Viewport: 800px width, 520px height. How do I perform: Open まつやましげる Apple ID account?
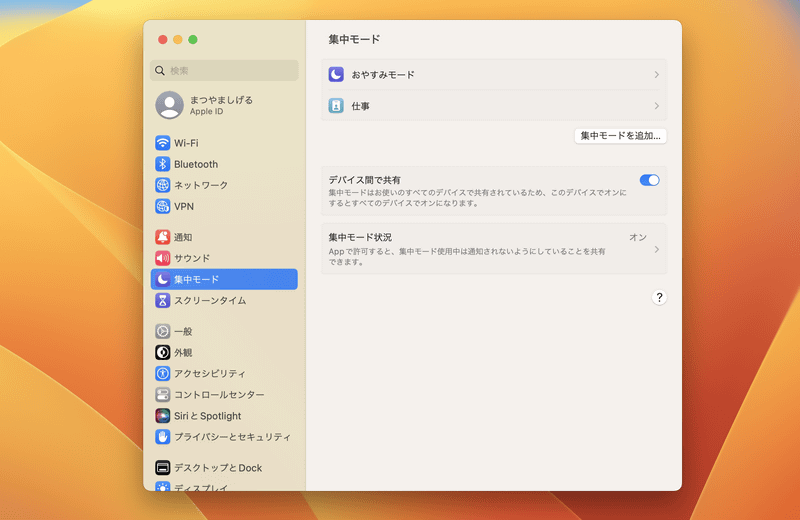click(x=224, y=105)
